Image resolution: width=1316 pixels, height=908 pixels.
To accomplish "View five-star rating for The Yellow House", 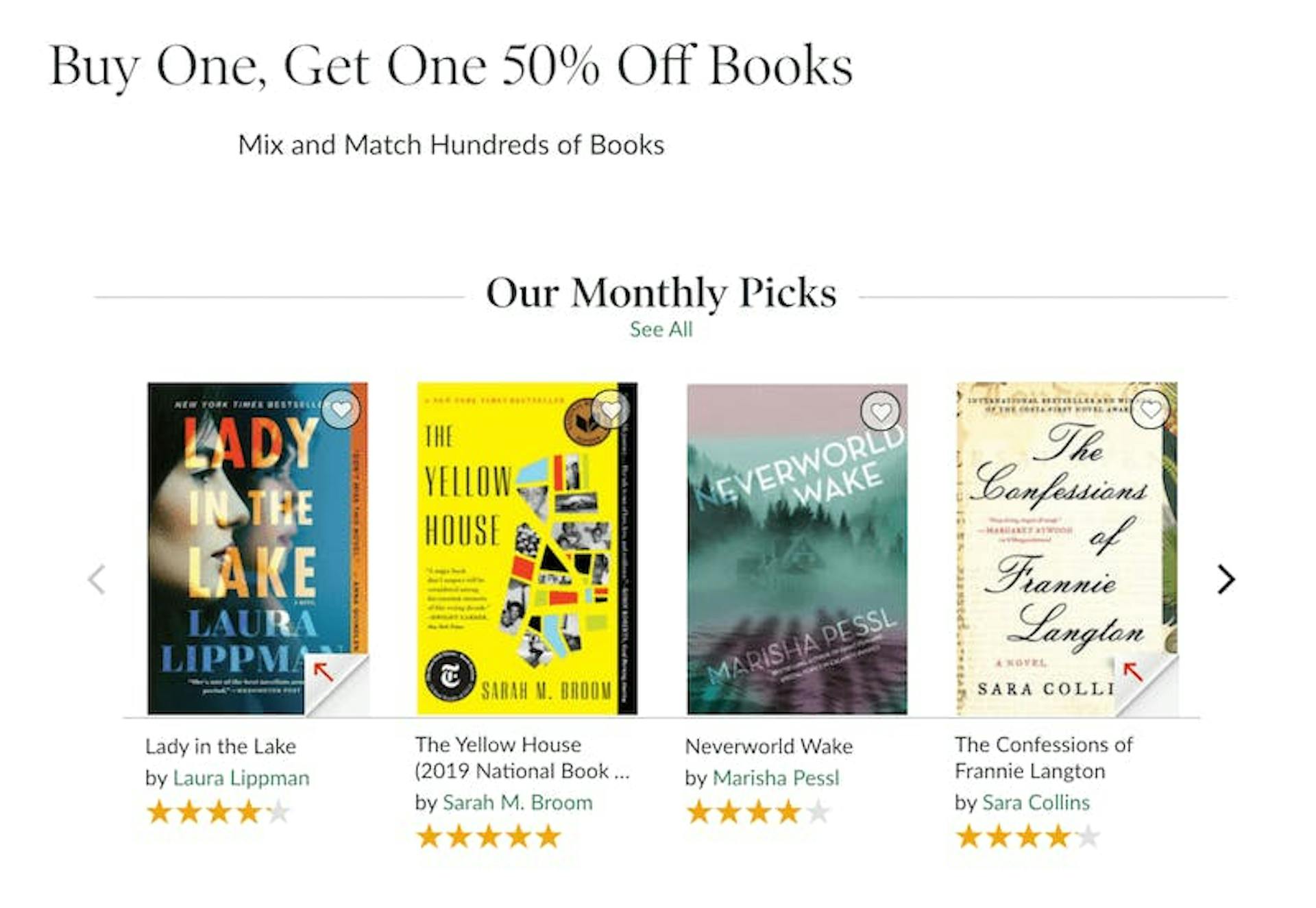I will click(x=489, y=837).
